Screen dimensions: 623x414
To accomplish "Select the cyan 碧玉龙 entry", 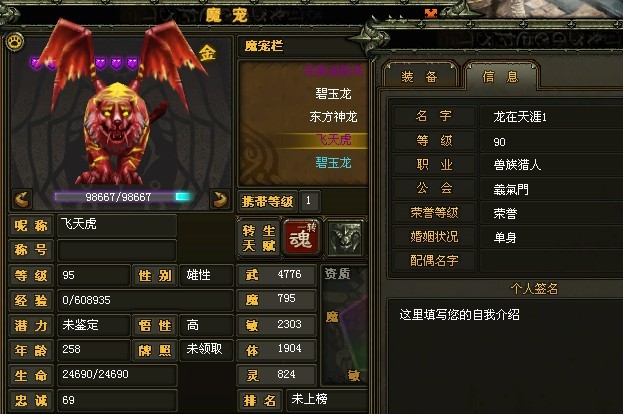I will (x=333, y=162).
